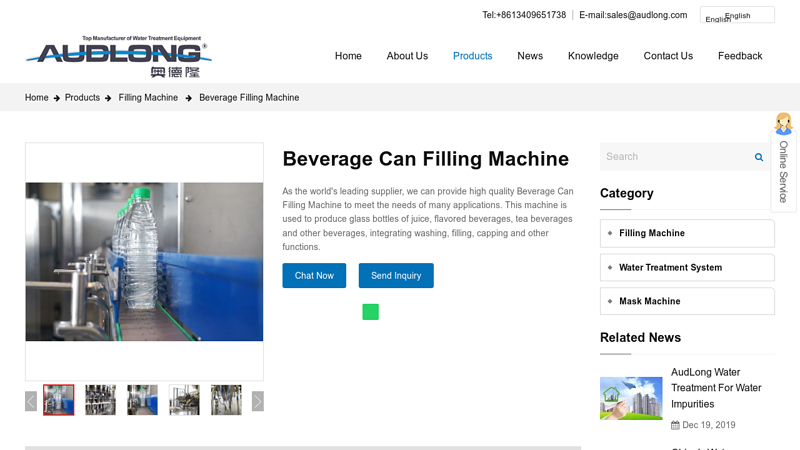Click the main water bottle product image
Screen dimensions: 800x450
[x=144, y=262]
